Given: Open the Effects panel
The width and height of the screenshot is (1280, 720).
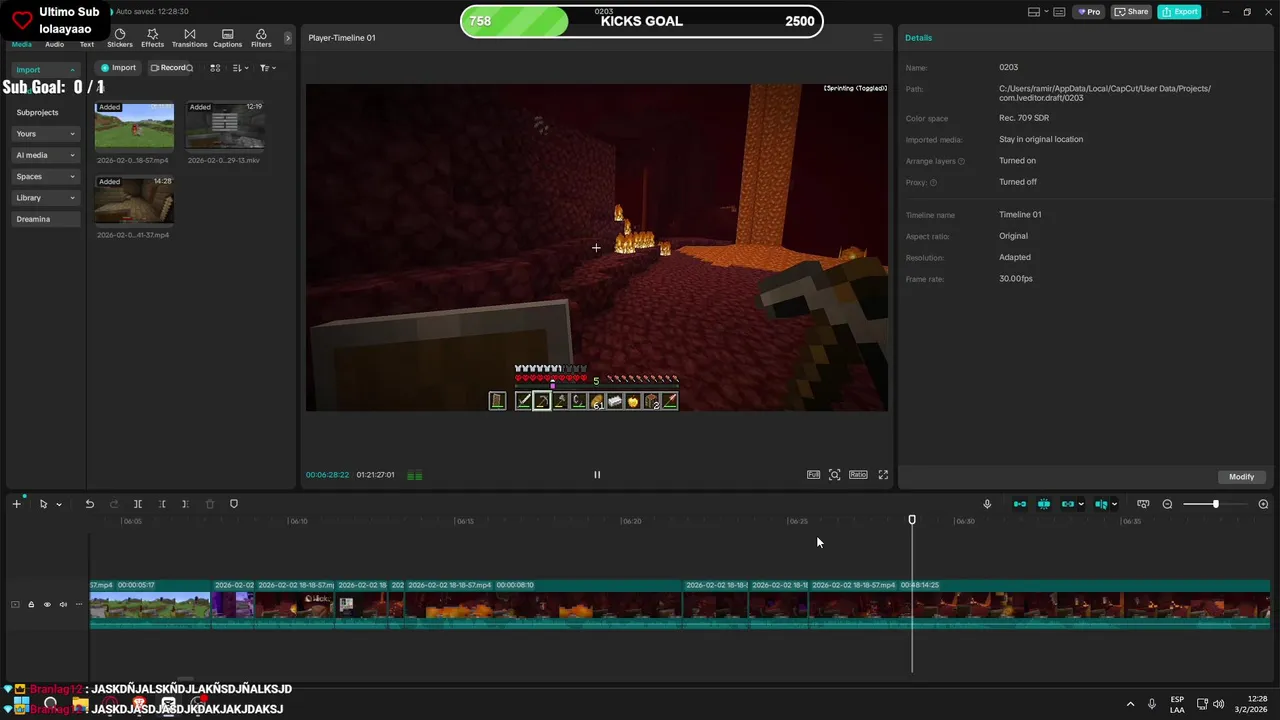Looking at the screenshot, I should pos(152,38).
